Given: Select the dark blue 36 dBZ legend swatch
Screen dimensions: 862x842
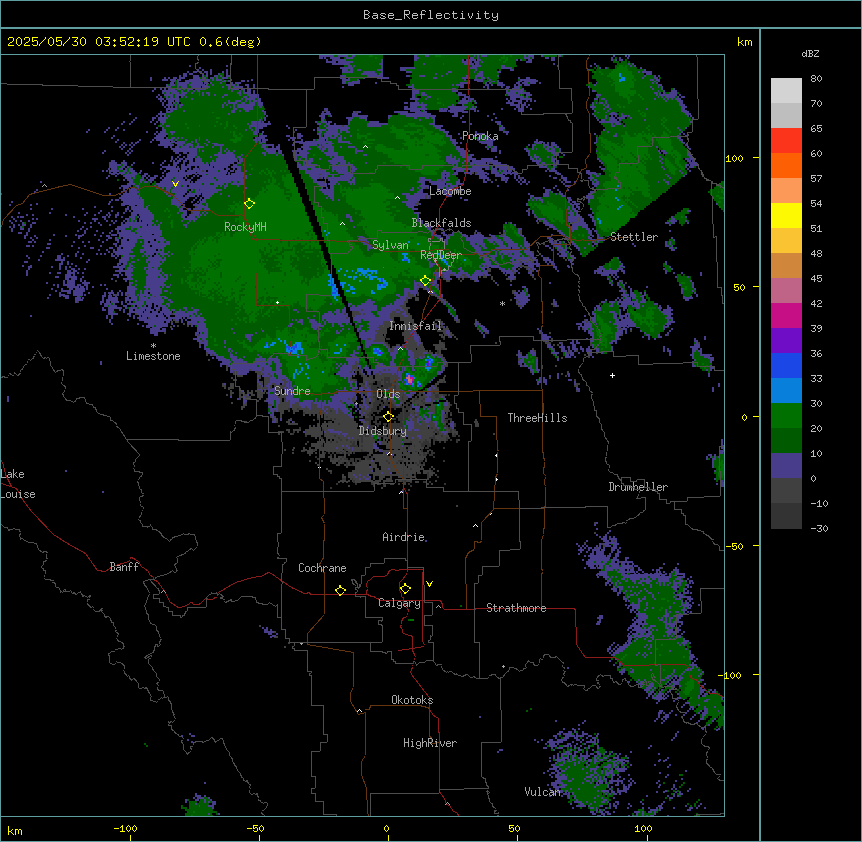Looking at the screenshot, I should click(786, 365).
